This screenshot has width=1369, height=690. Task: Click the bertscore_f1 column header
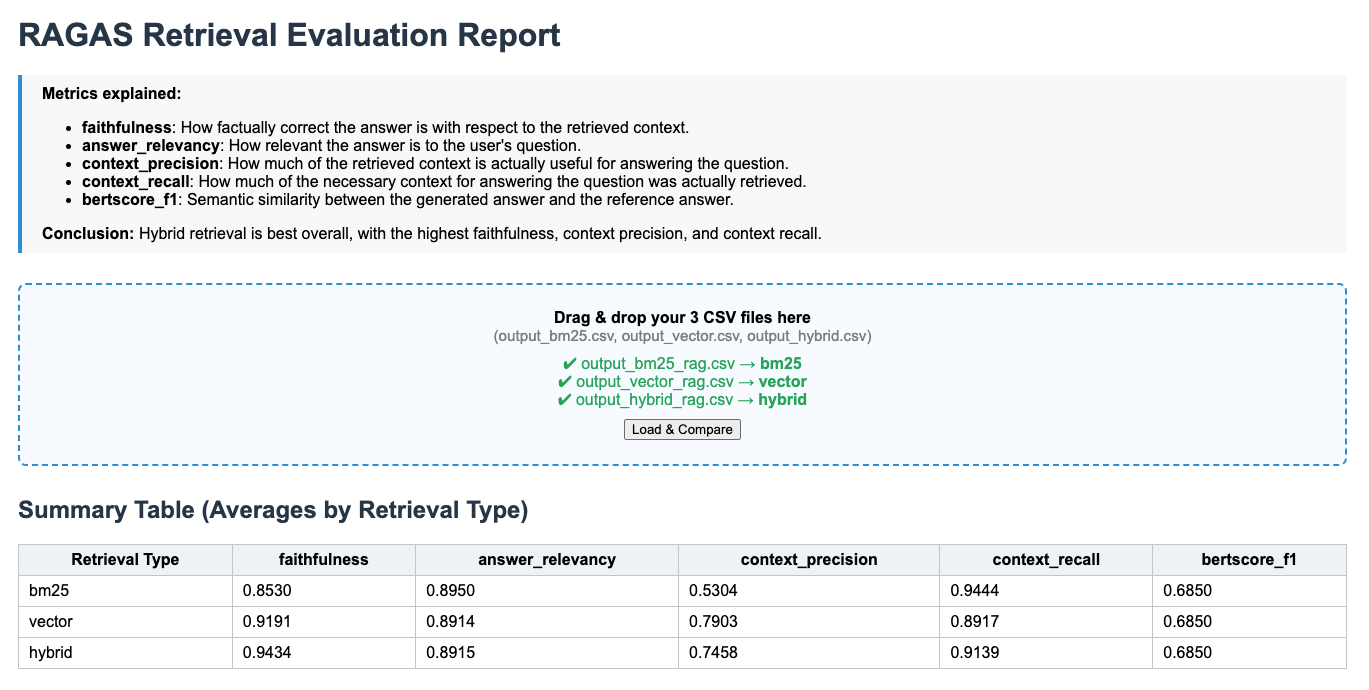pos(1250,560)
